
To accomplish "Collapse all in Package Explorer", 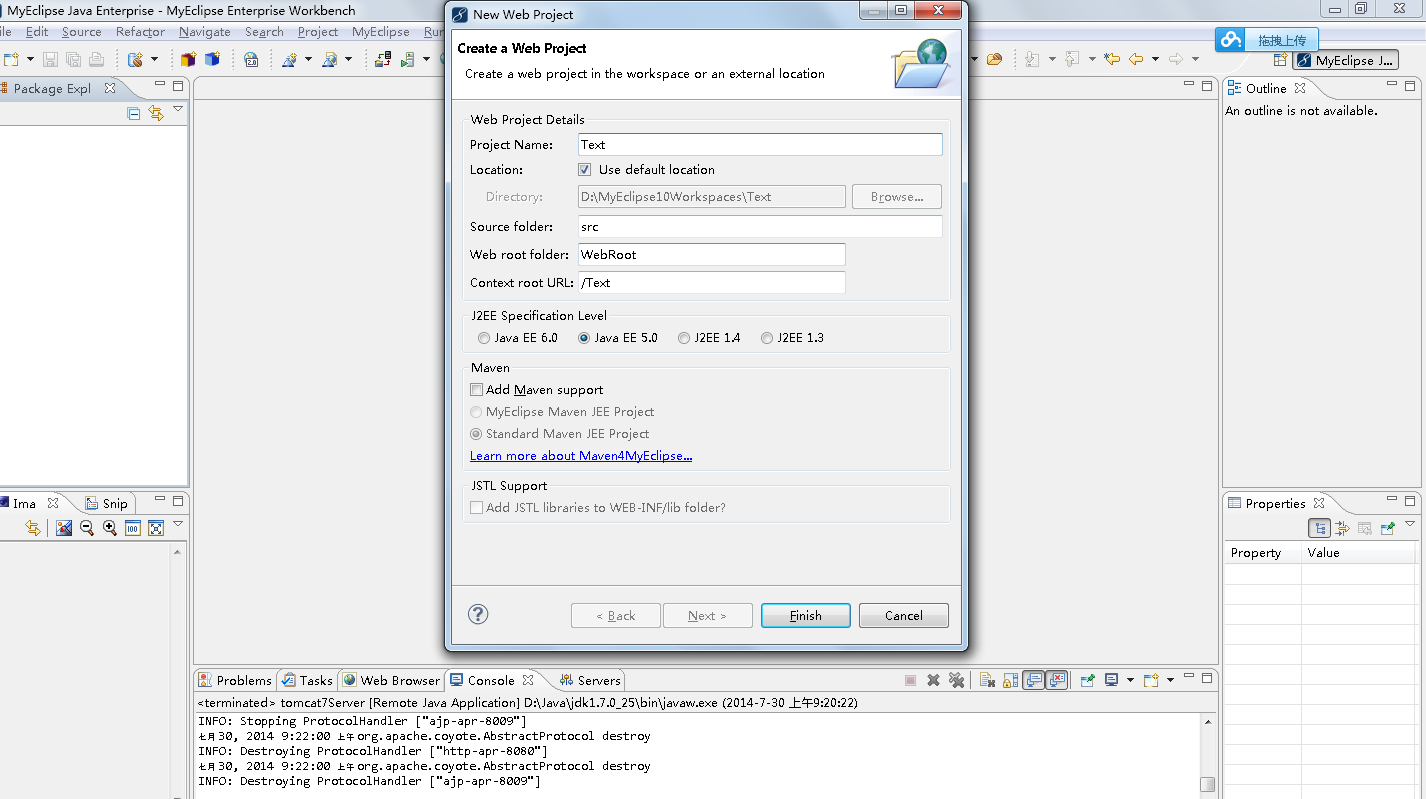I will click(134, 113).
